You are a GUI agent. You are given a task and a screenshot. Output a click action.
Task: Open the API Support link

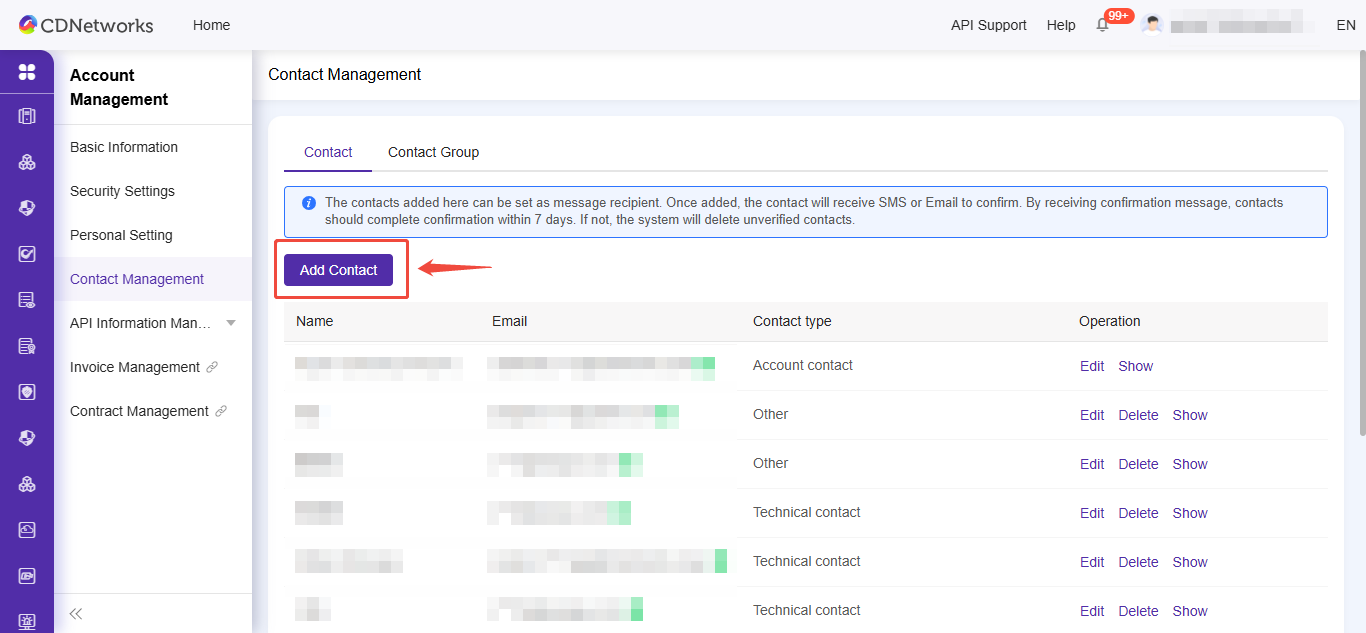tap(988, 25)
